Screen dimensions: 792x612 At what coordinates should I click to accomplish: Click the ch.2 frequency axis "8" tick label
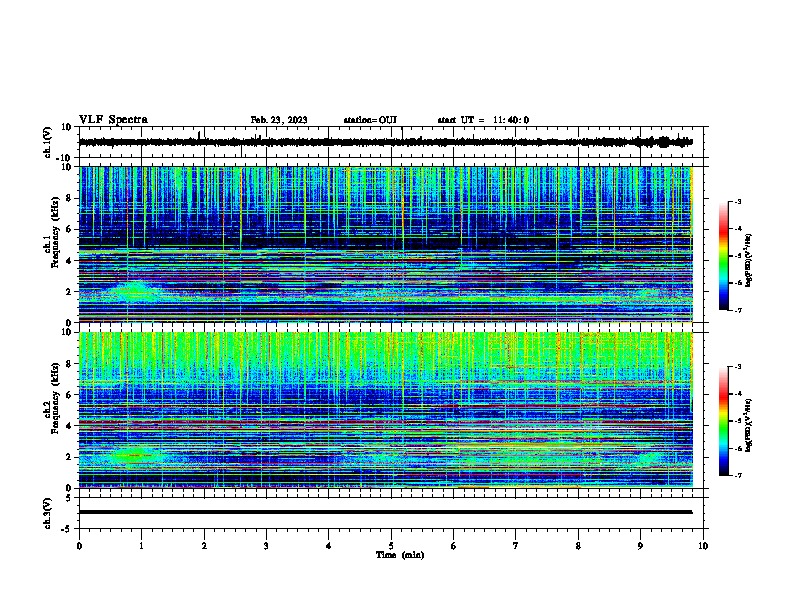70,364
